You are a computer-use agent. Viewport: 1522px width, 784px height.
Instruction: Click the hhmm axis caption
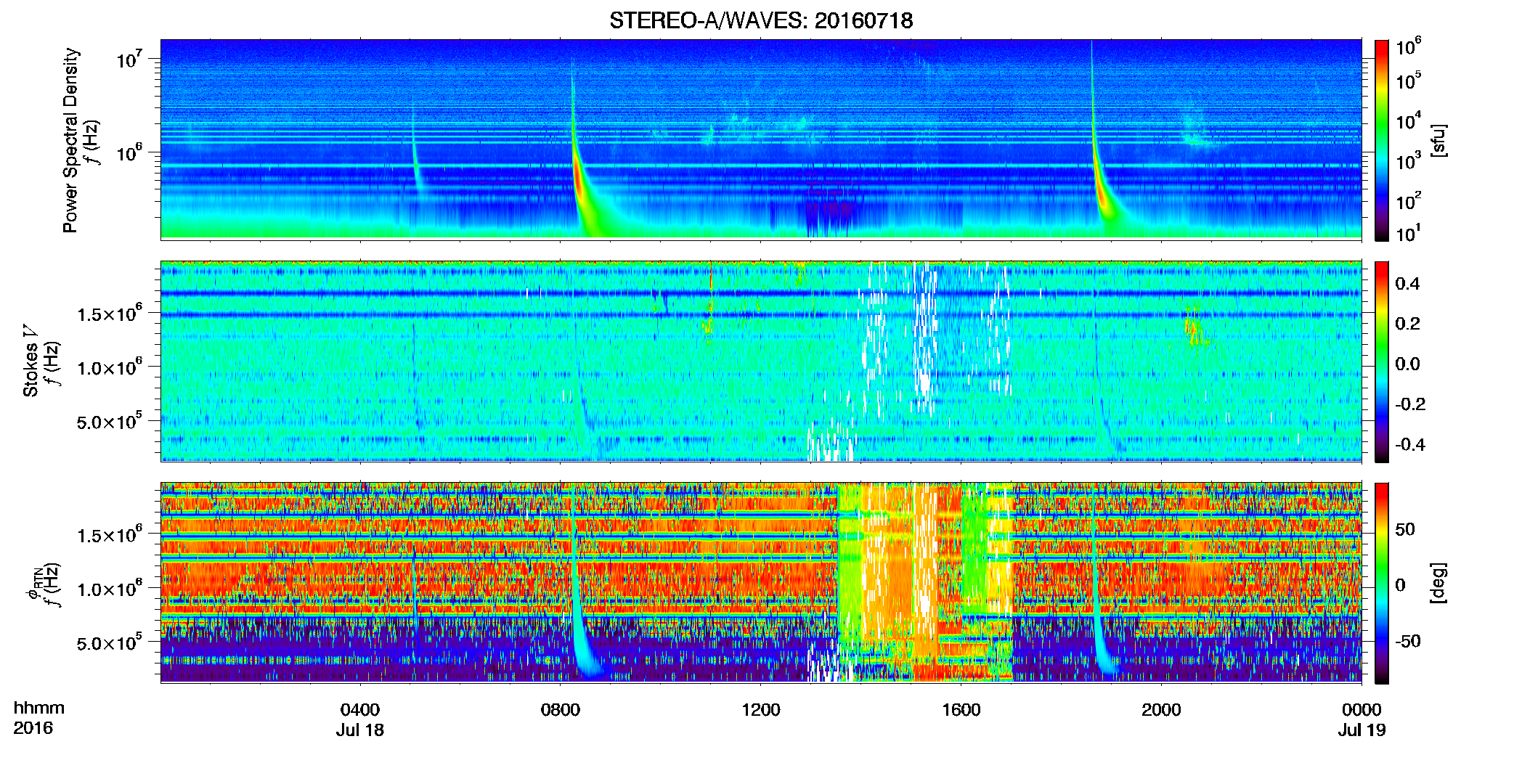pyautogui.click(x=39, y=708)
